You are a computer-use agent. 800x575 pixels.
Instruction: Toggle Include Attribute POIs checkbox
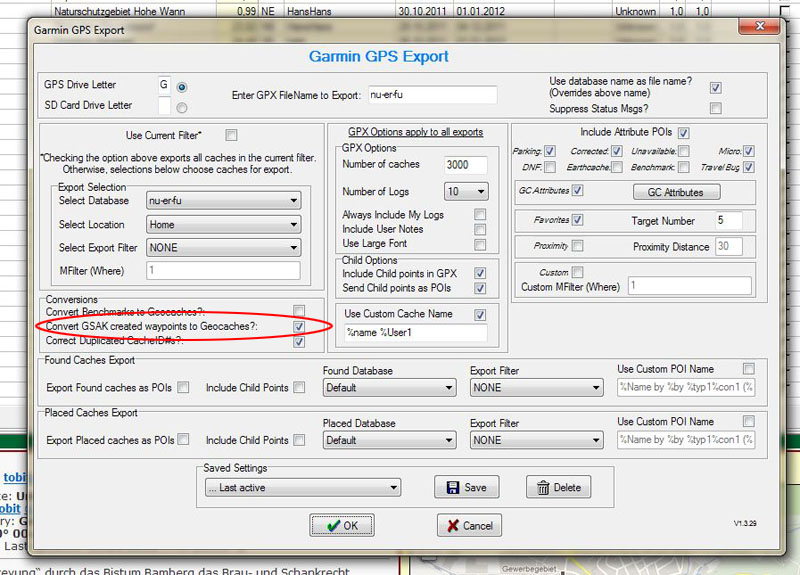click(684, 133)
